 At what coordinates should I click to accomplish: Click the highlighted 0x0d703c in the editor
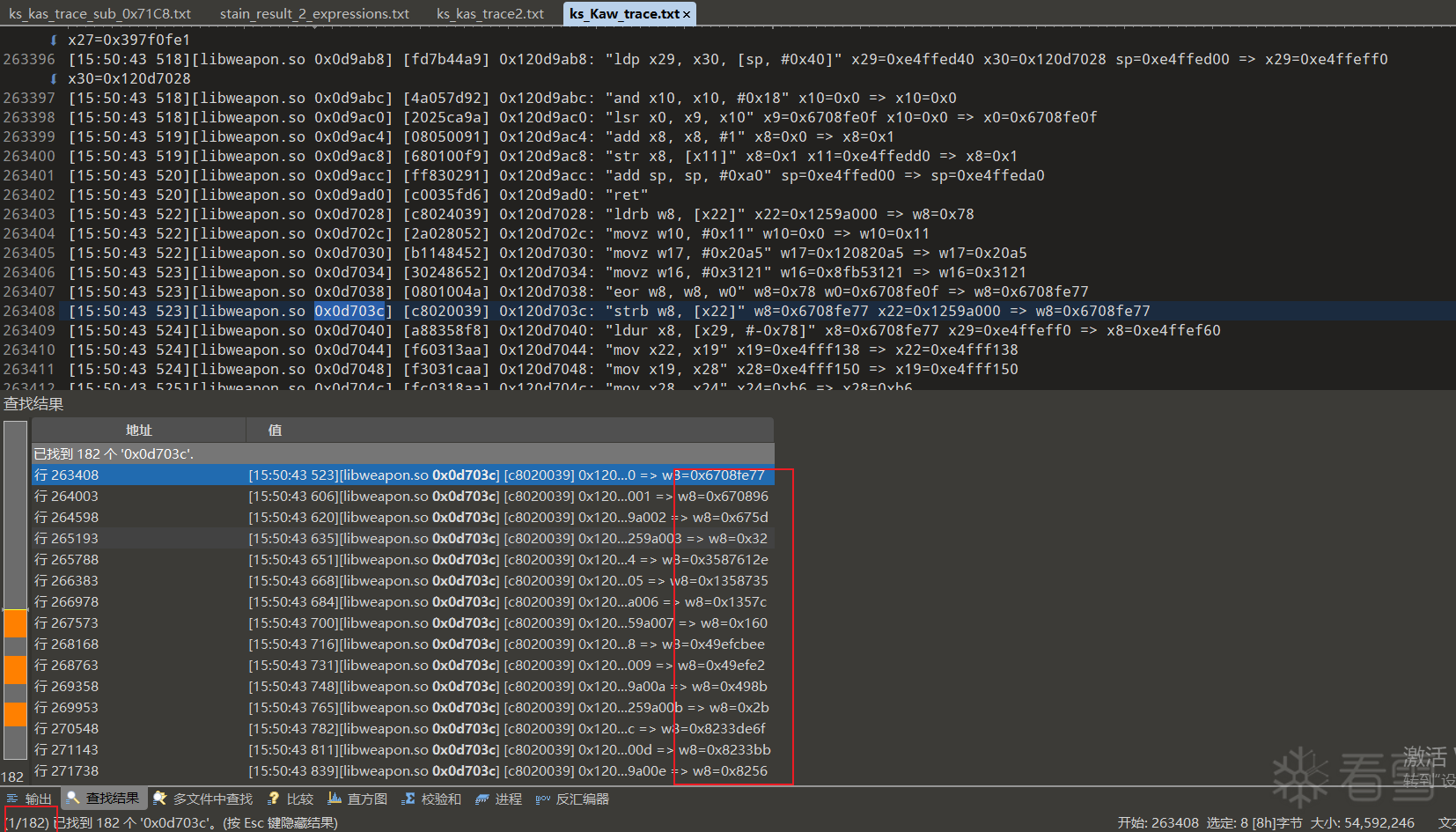349,311
